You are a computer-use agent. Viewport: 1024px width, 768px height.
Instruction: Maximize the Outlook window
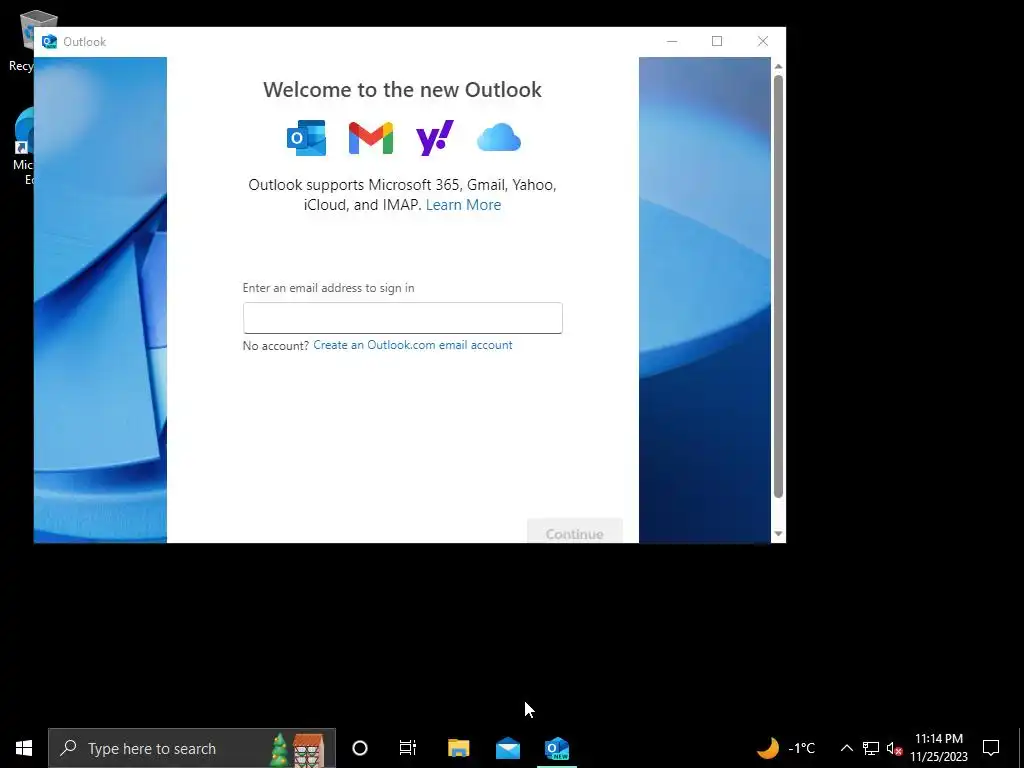[717, 41]
